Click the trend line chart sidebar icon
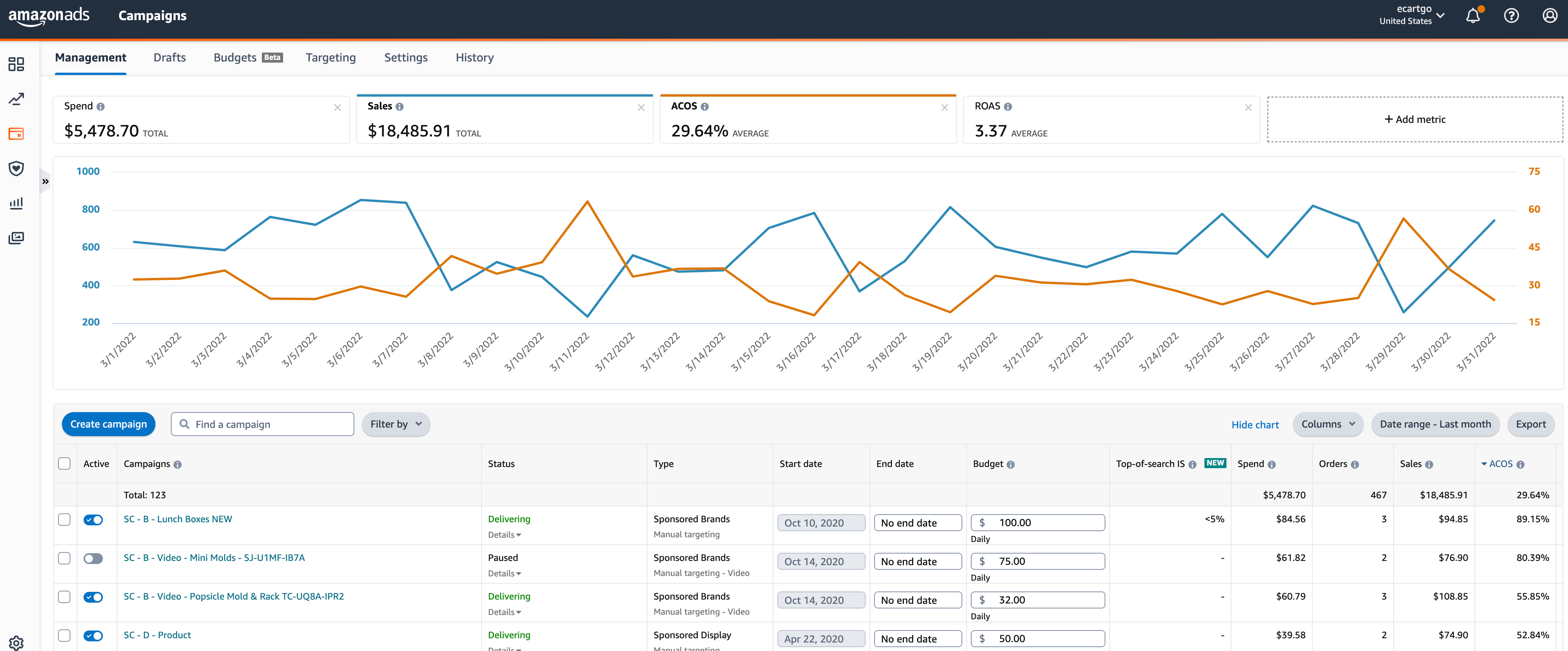1568x651 pixels. coord(16,99)
